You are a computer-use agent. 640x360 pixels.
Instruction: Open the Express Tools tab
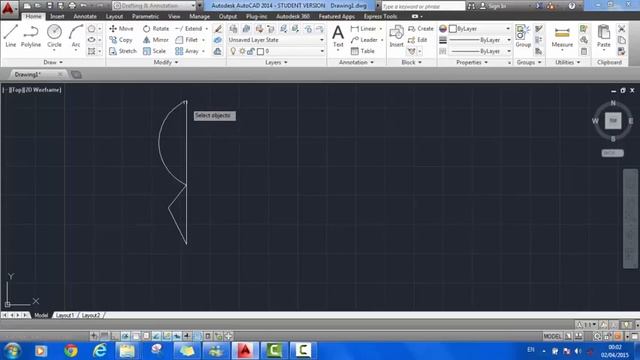[380, 16]
